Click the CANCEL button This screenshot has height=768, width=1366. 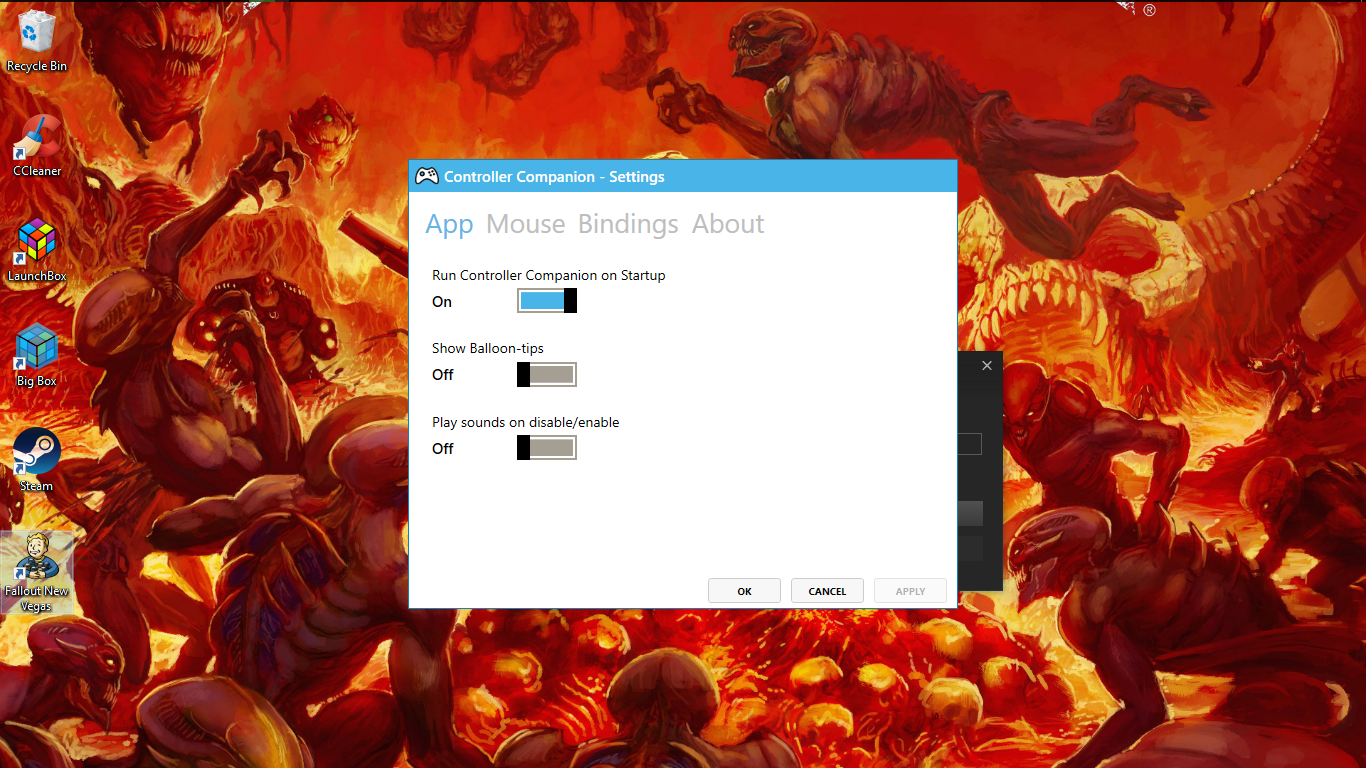pyautogui.click(x=827, y=591)
